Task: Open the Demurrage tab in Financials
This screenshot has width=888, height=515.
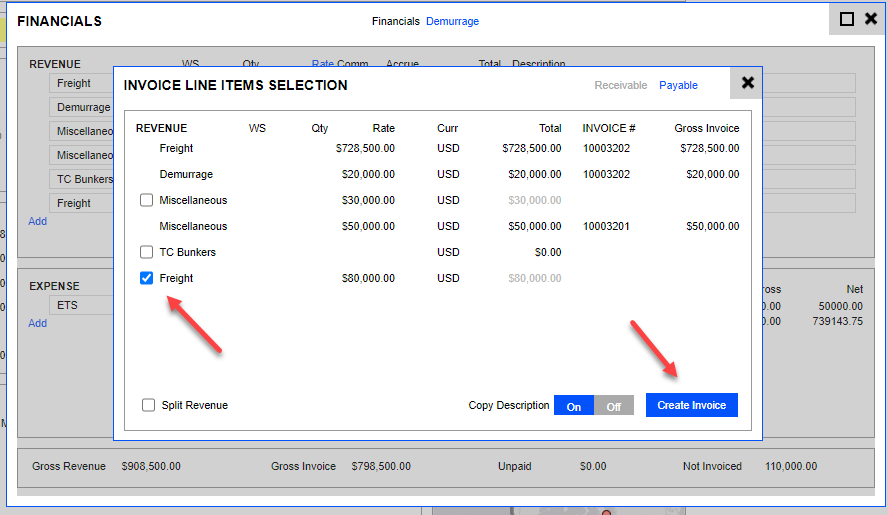Action: point(452,21)
